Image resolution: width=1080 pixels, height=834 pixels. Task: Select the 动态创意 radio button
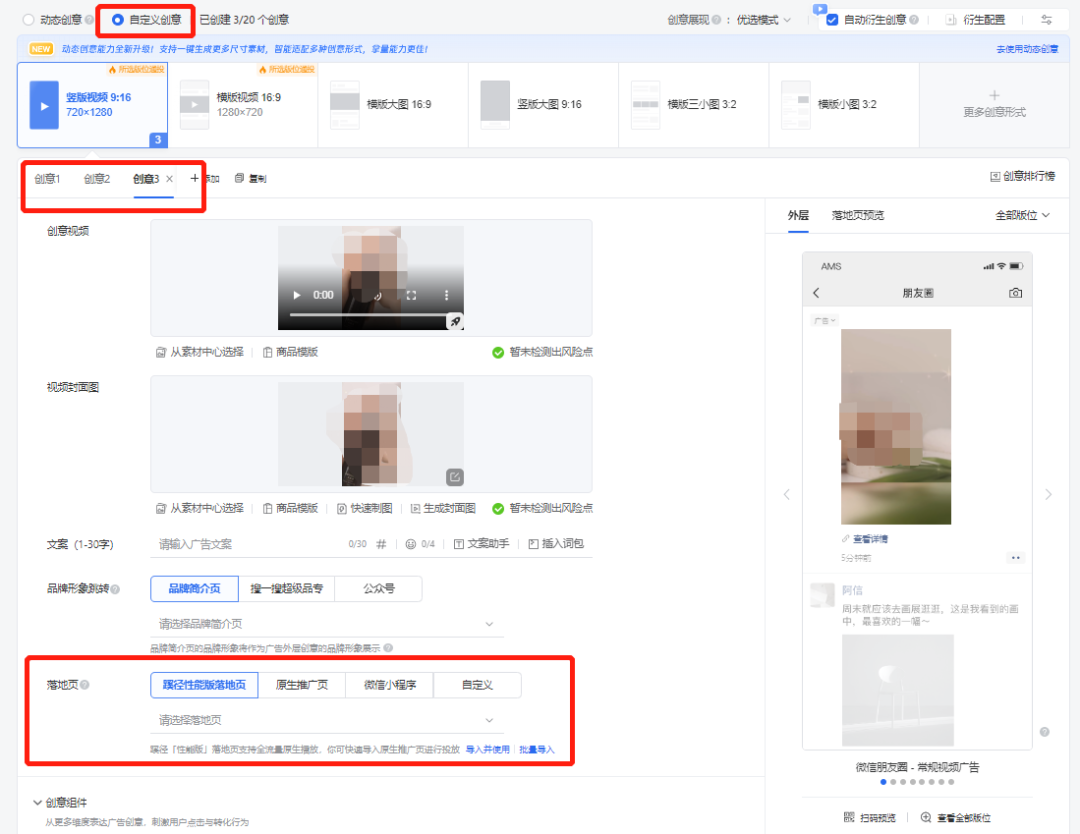28,19
